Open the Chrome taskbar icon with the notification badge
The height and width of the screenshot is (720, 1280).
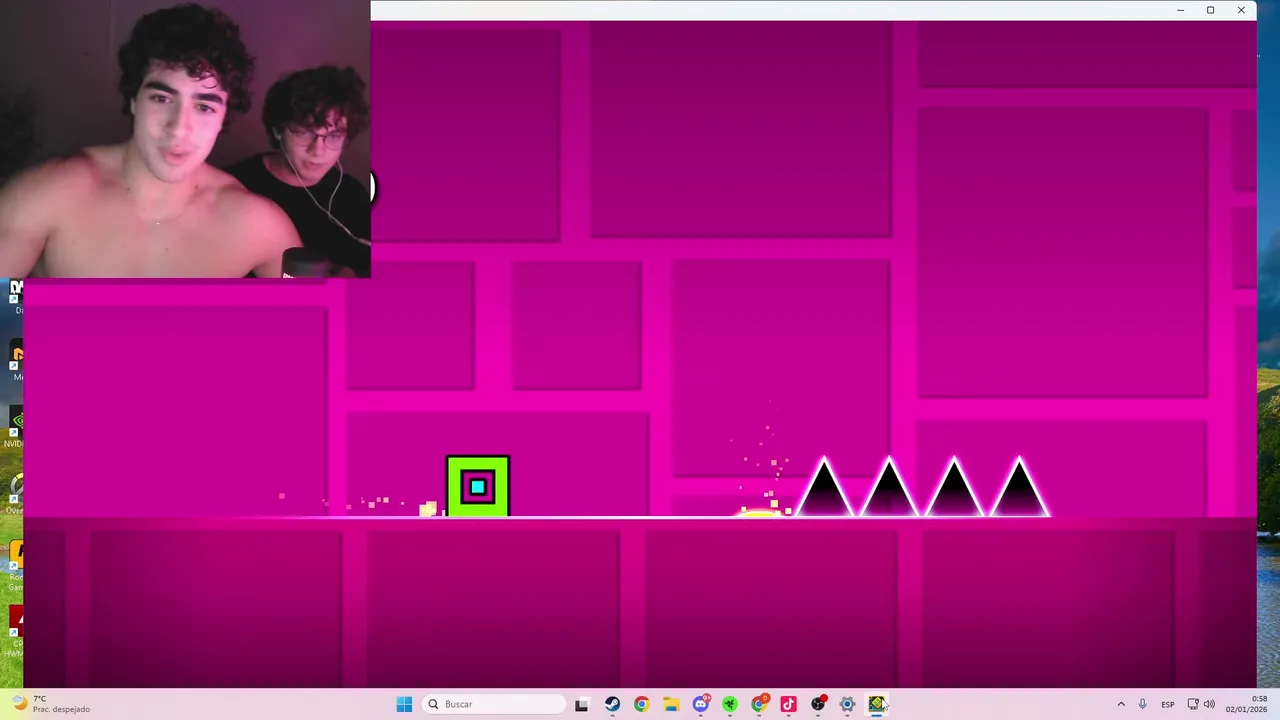(760, 704)
